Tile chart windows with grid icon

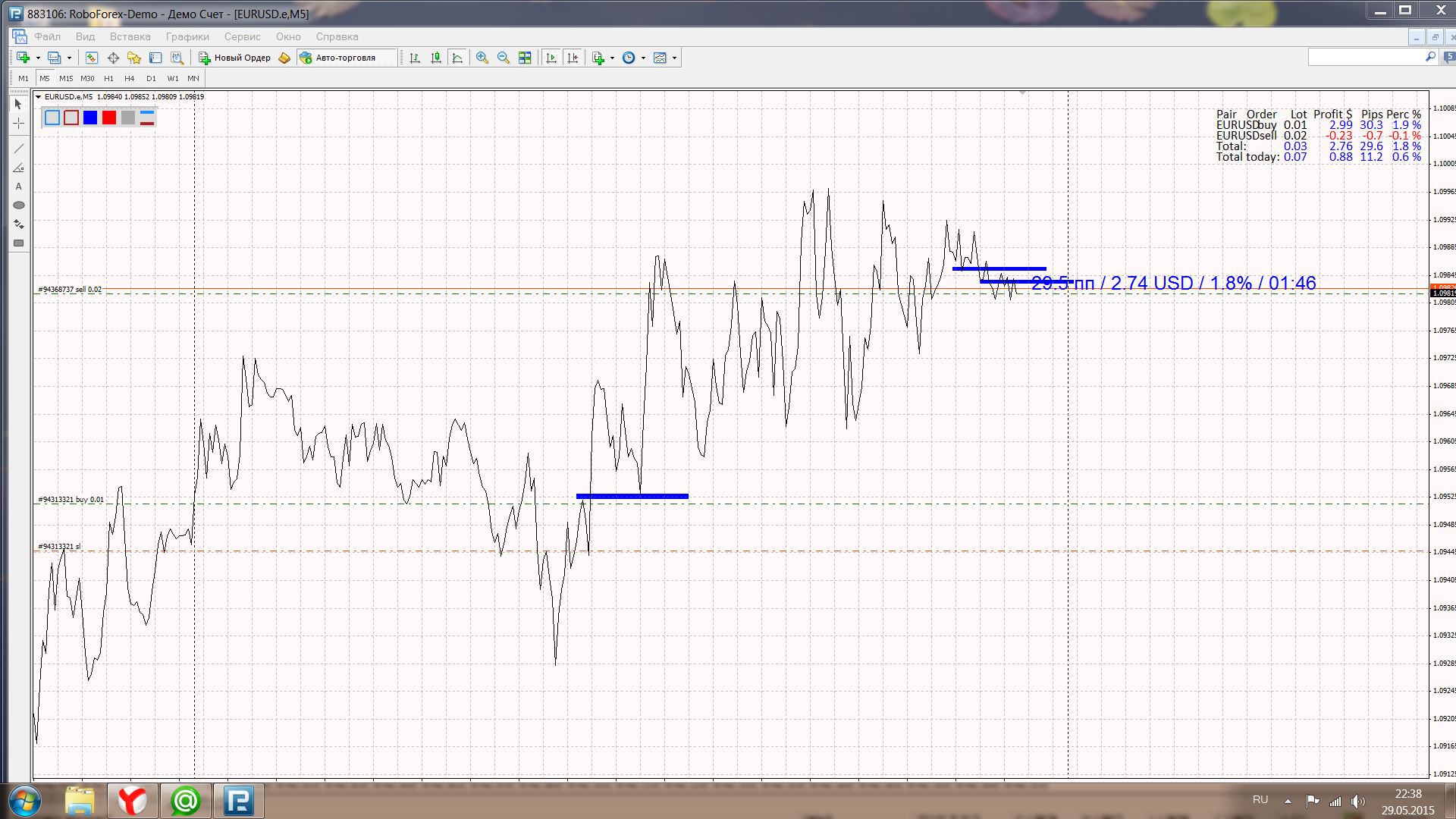pos(525,58)
